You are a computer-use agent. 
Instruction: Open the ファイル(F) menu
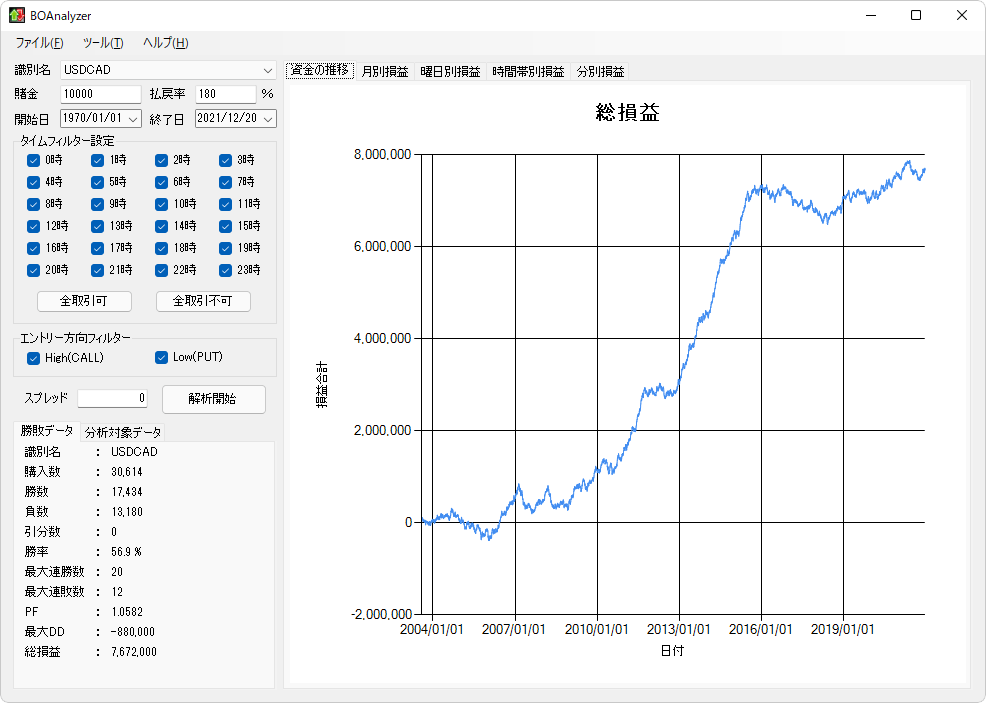point(39,43)
